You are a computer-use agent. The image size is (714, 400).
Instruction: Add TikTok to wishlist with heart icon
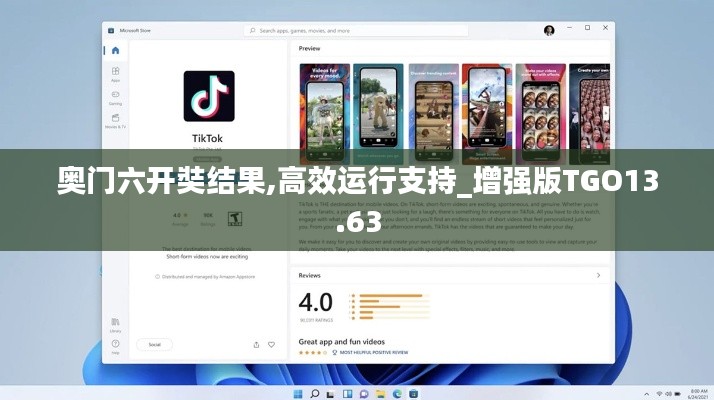(271, 345)
